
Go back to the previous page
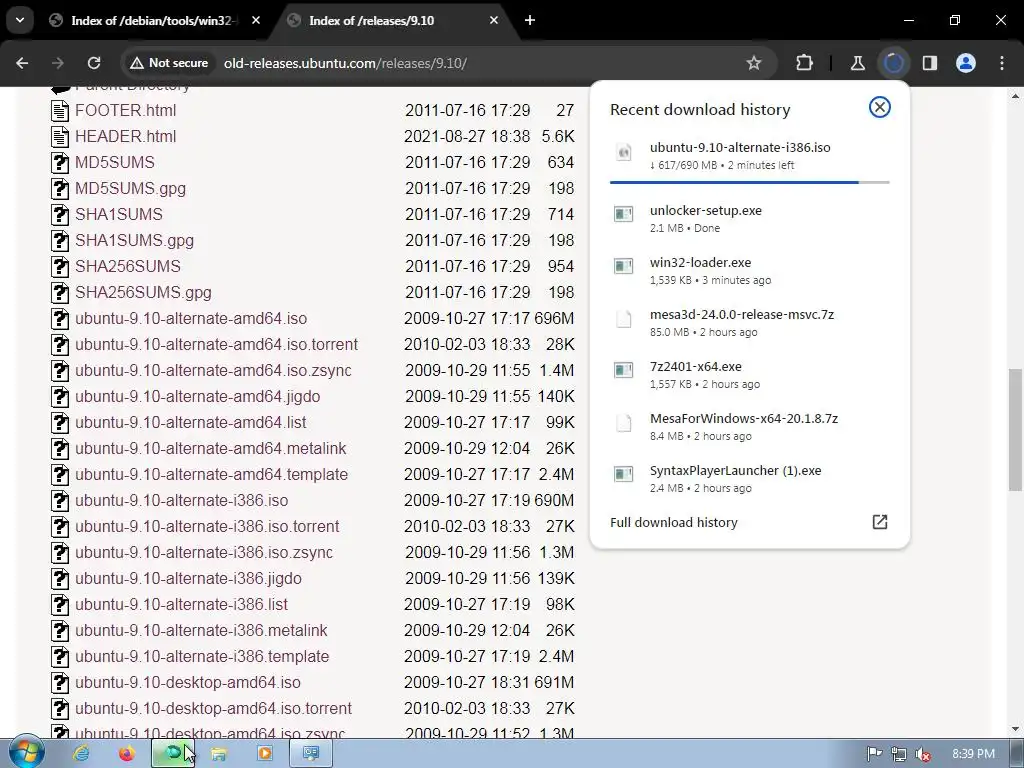[x=22, y=63]
